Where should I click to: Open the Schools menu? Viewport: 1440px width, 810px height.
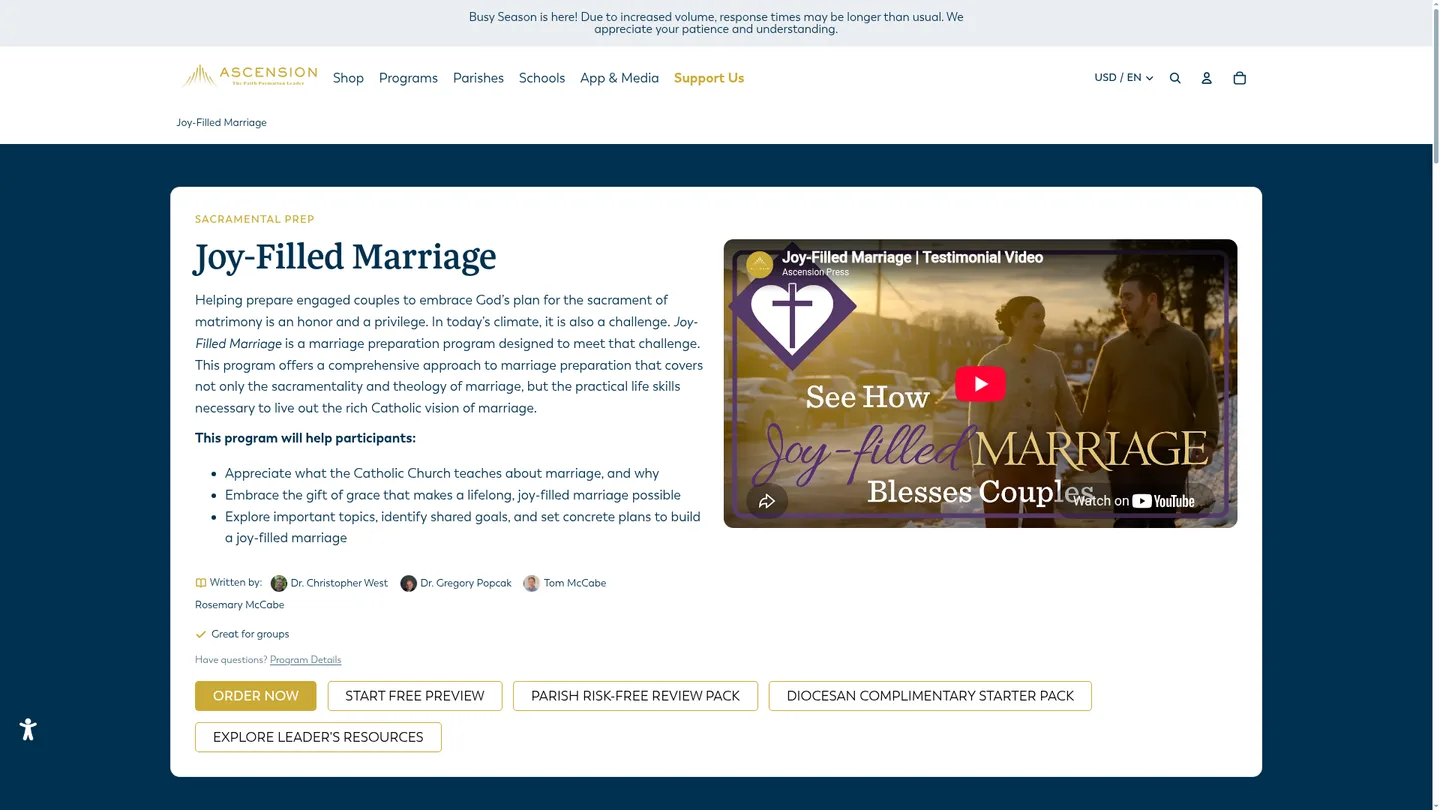click(542, 78)
